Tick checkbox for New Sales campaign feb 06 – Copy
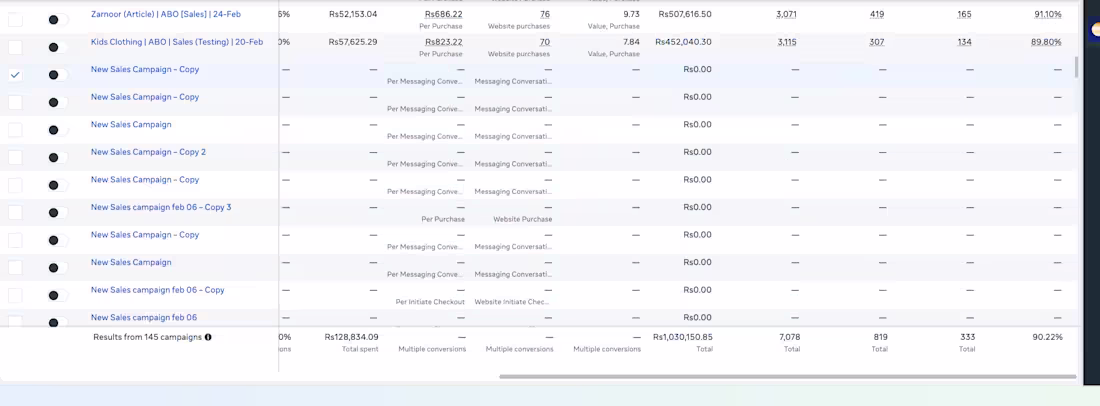The image size is (1100, 406). coord(15,295)
